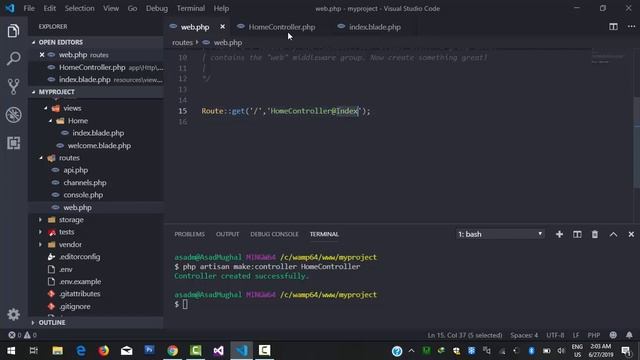Close the web.php editor tab

click(222, 27)
